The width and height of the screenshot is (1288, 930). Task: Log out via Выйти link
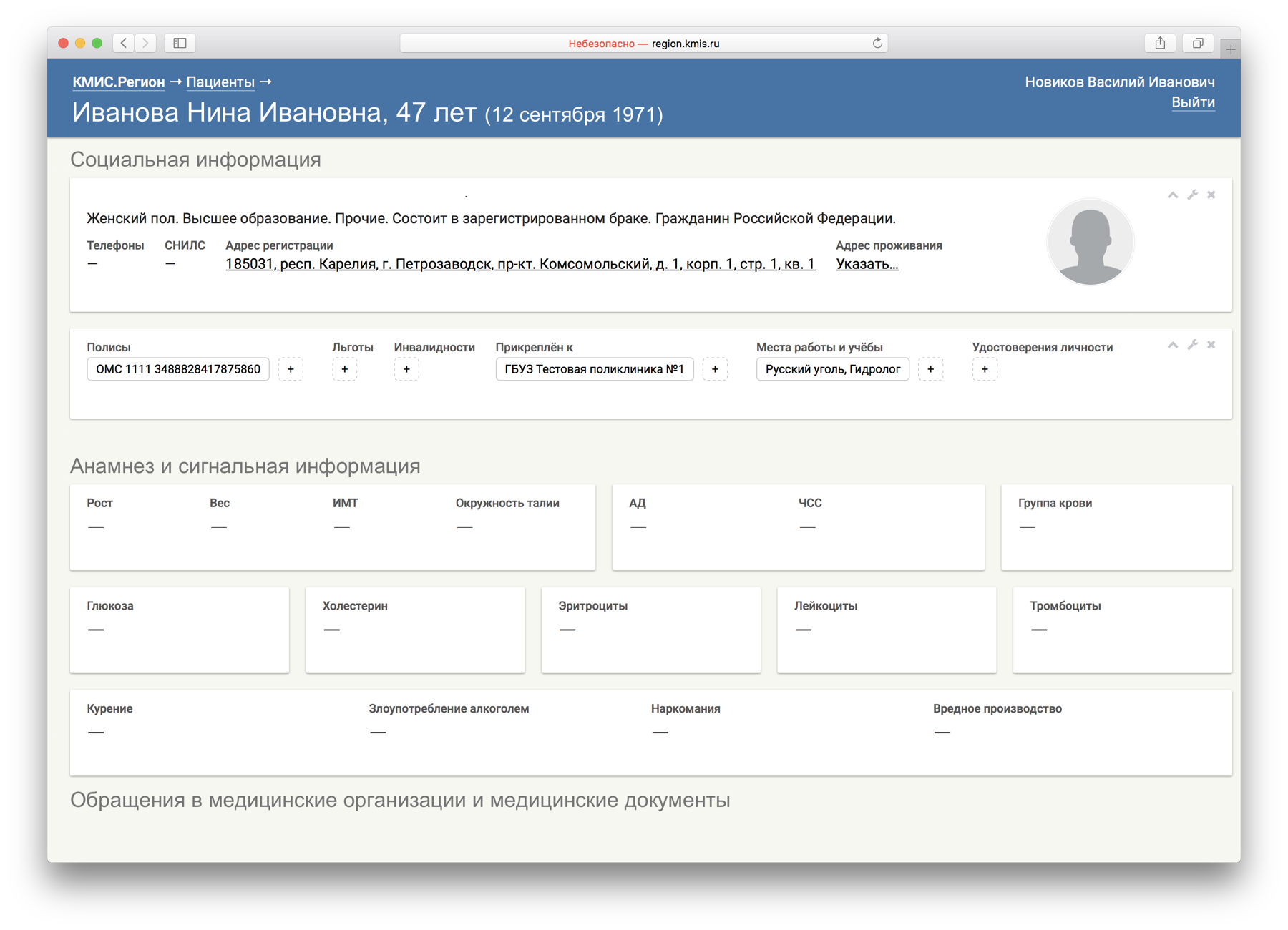(1193, 102)
